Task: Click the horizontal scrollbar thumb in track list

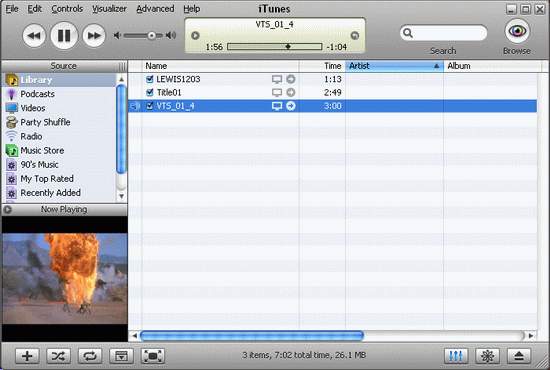Action: point(252,336)
